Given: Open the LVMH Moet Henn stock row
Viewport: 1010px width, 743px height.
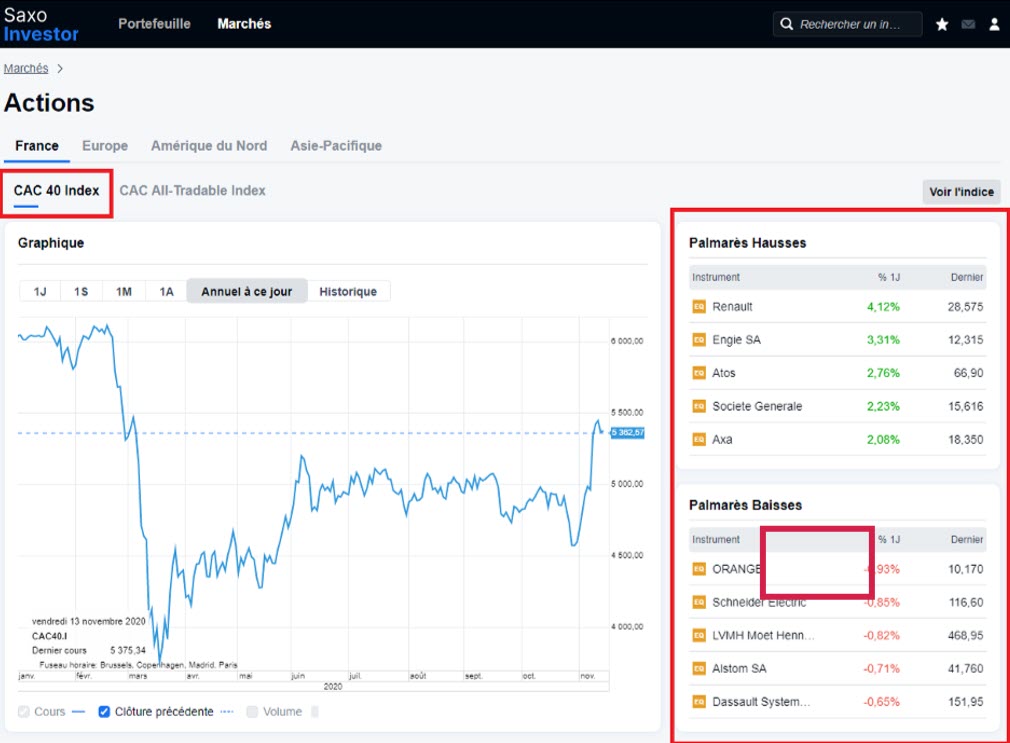Looking at the screenshot, I should point(837,635).
